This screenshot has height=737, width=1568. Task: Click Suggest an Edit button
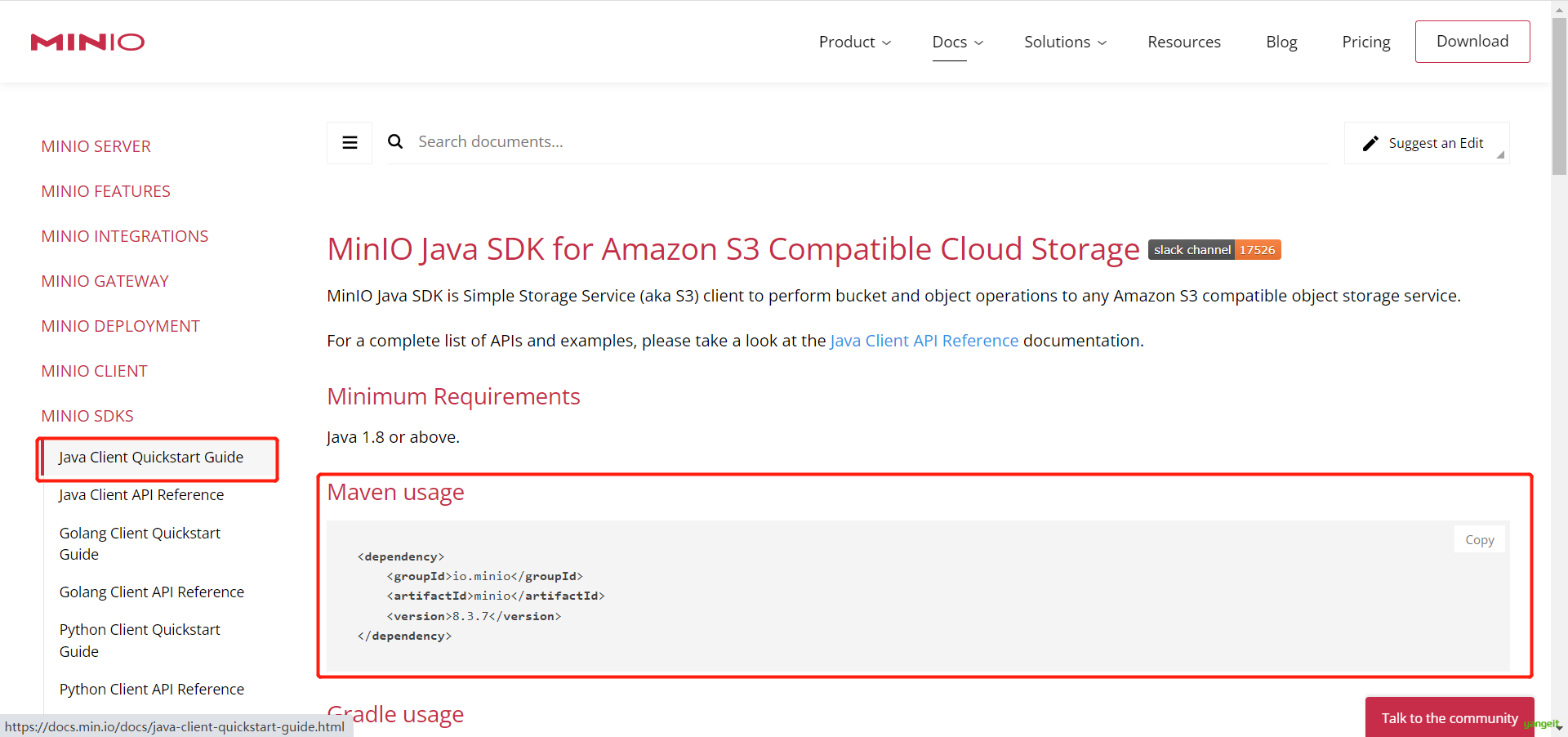pyautogui.click(x=1427, y=143)
